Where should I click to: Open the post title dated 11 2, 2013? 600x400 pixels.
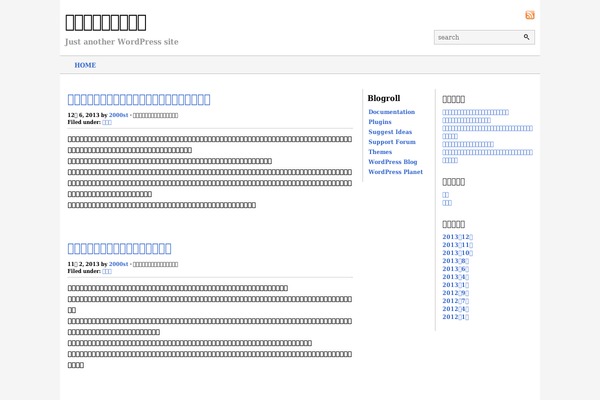119,248
